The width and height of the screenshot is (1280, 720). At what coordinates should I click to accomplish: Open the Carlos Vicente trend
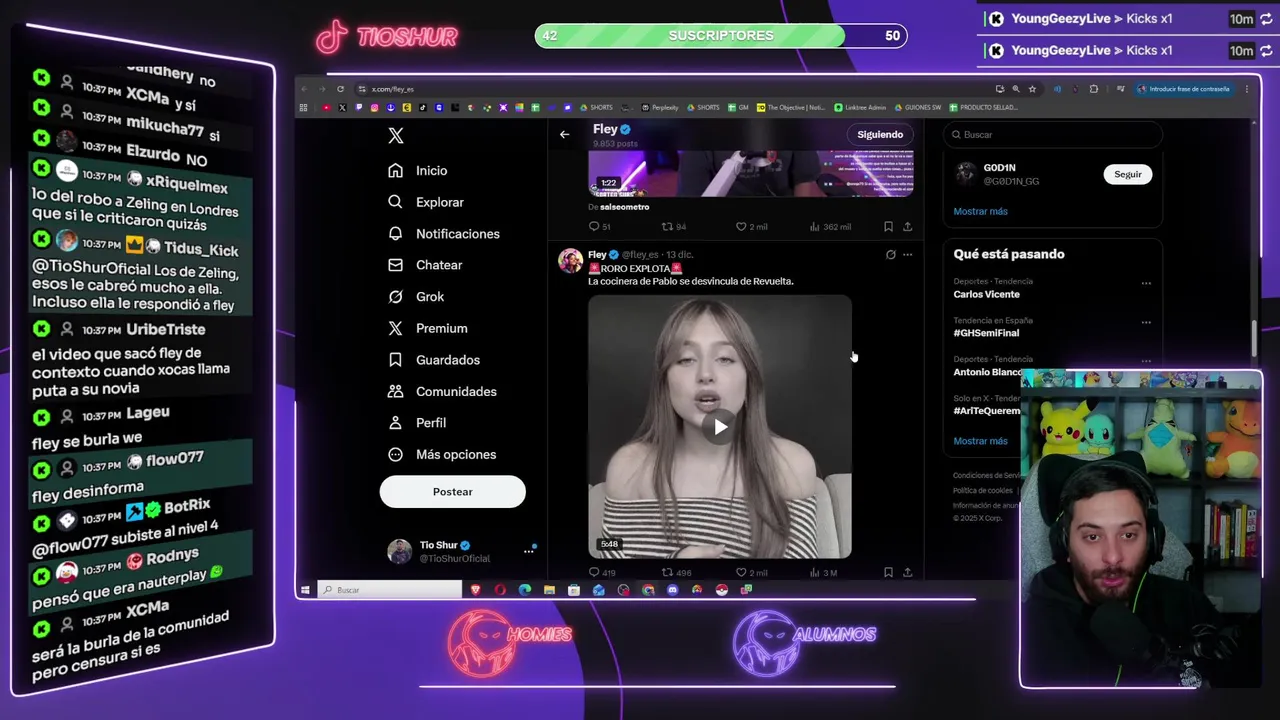click(987, 295)
